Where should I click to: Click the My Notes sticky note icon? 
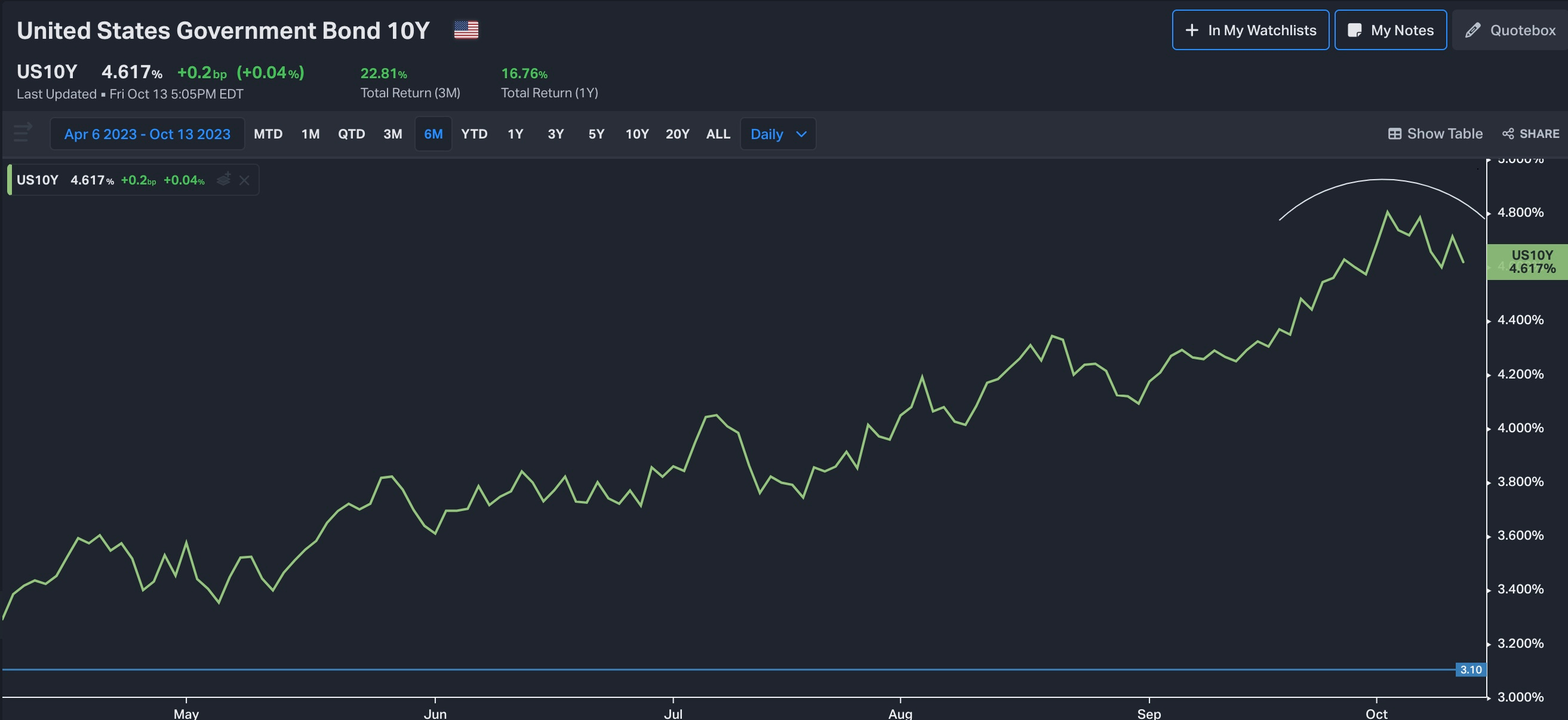[x=1354, y=30]
